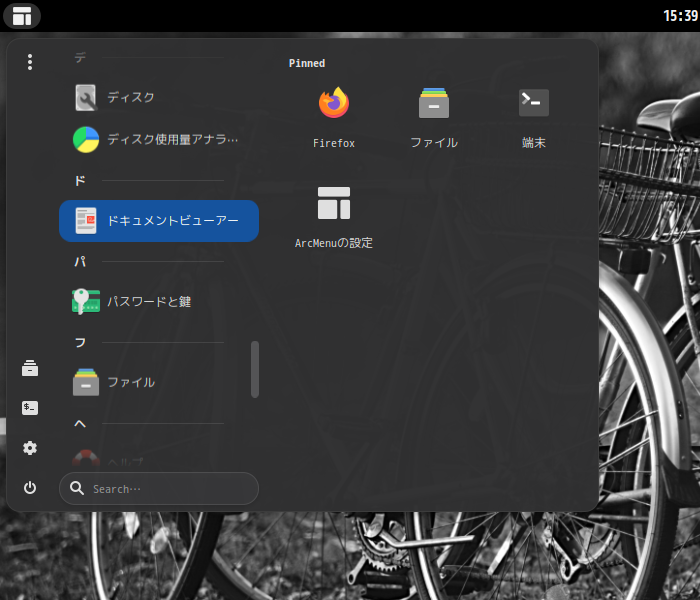700x600 pixels.
Task: Open pinned ファイル file manager
Action: click(x=433, y=118)
